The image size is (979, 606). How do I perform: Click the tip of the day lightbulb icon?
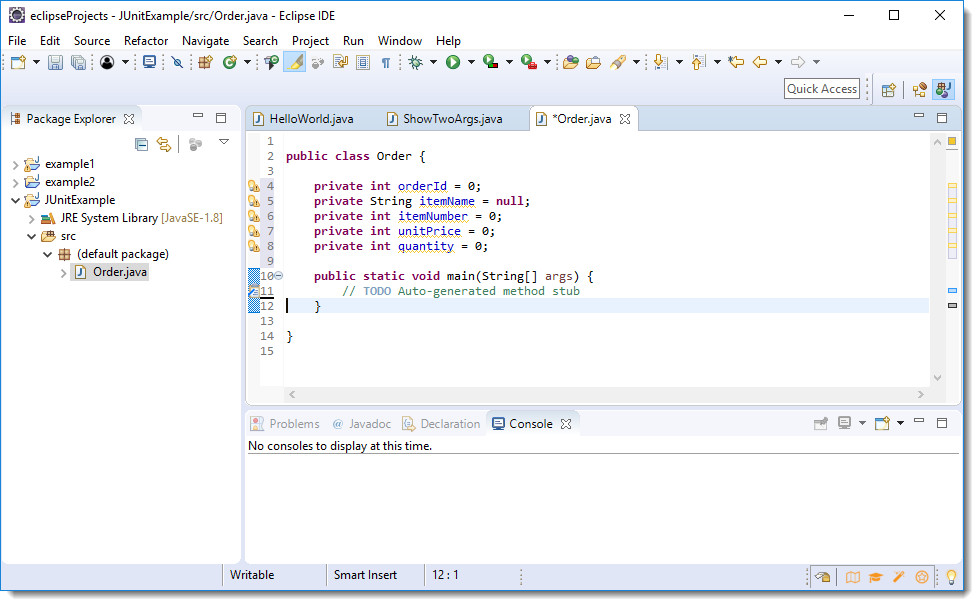(952, 577)
